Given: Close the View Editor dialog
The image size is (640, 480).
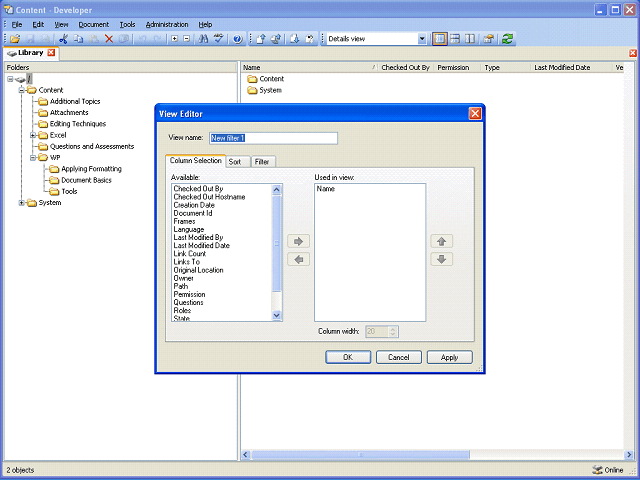Looking at the screenshot, I should pyautogui.click(x=475, y=114).
